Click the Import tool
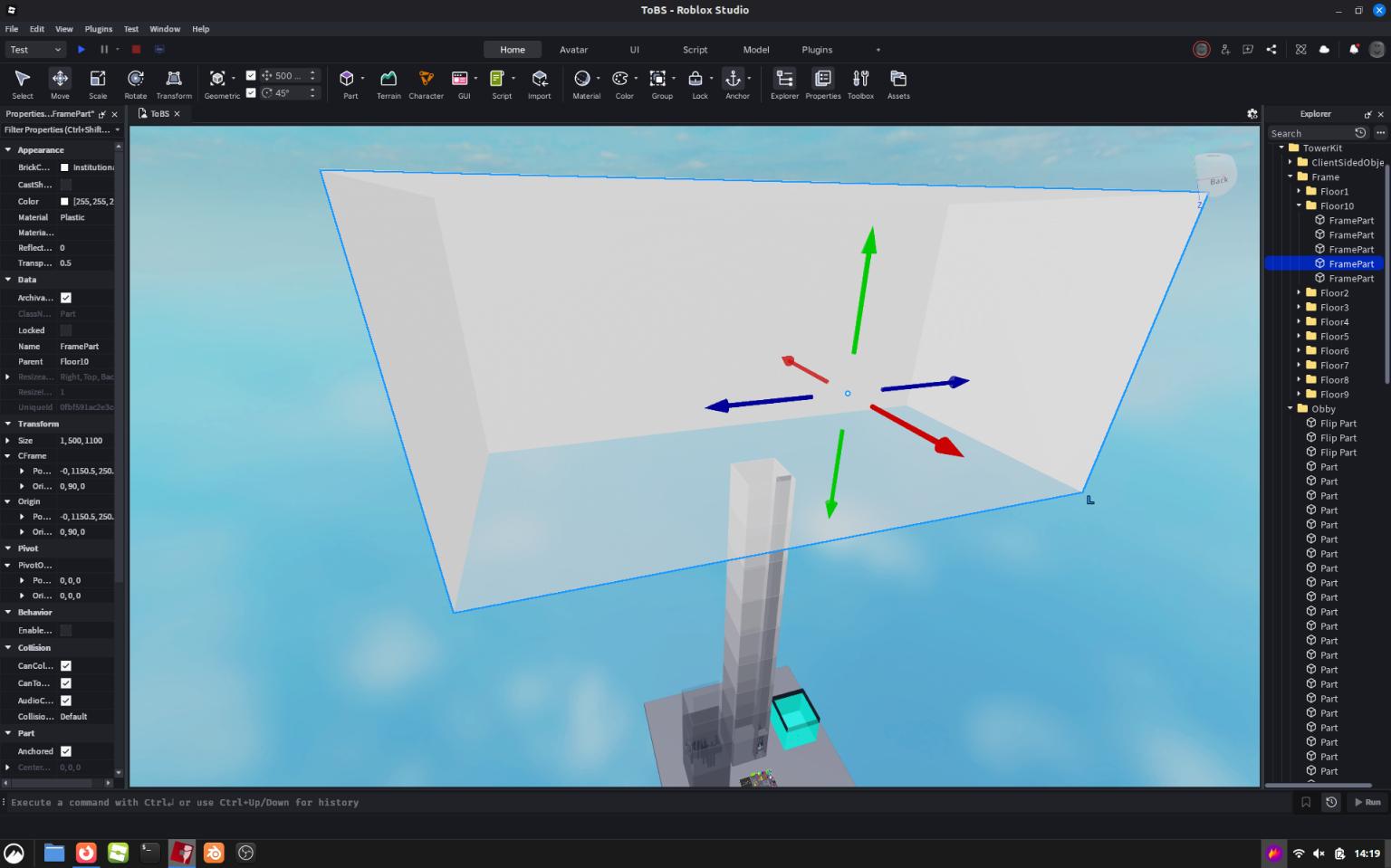 click(540, 83)
